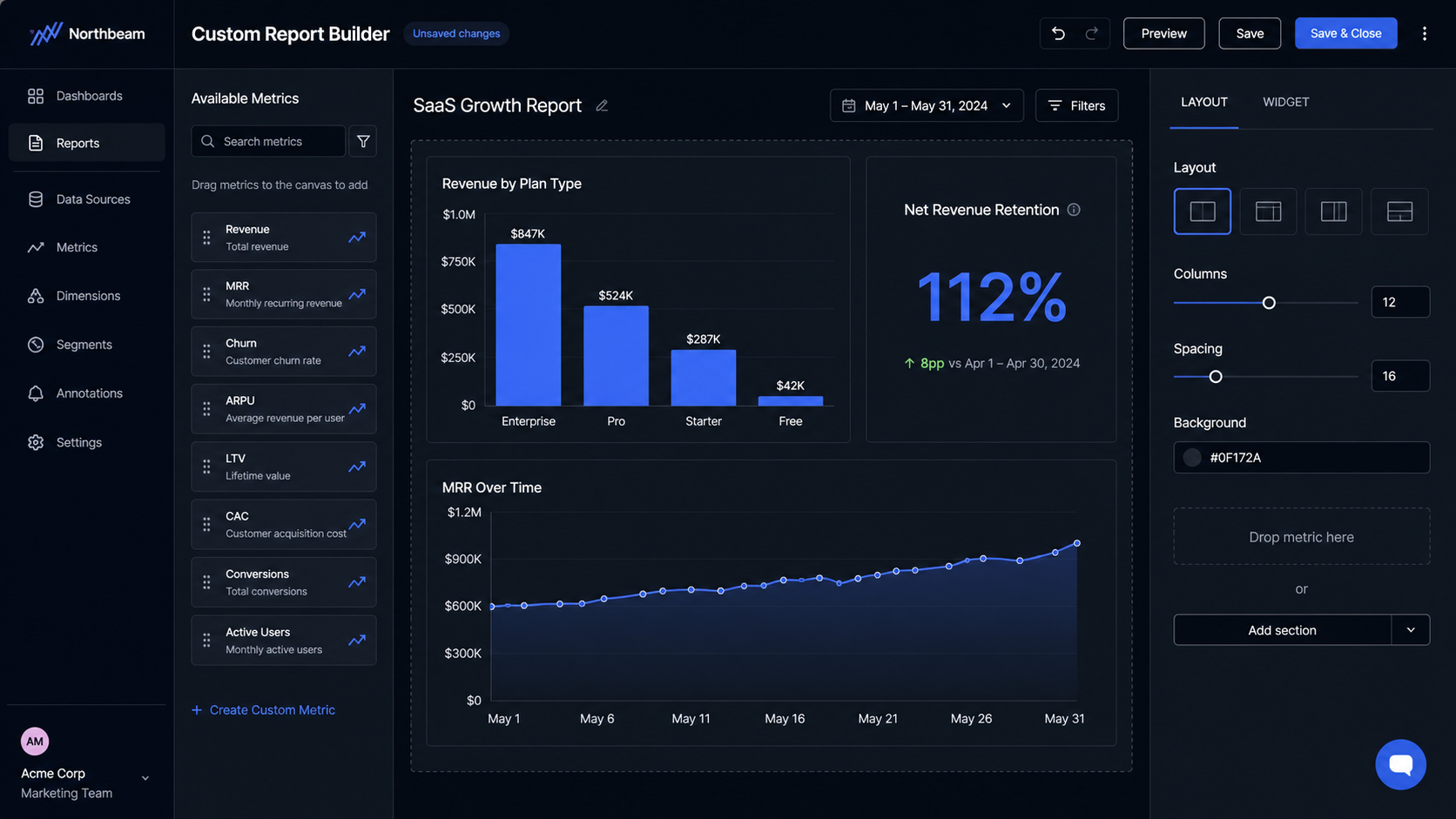Select the two-column layout option
Screen dimensions: 1456x819
[1203, 211]
